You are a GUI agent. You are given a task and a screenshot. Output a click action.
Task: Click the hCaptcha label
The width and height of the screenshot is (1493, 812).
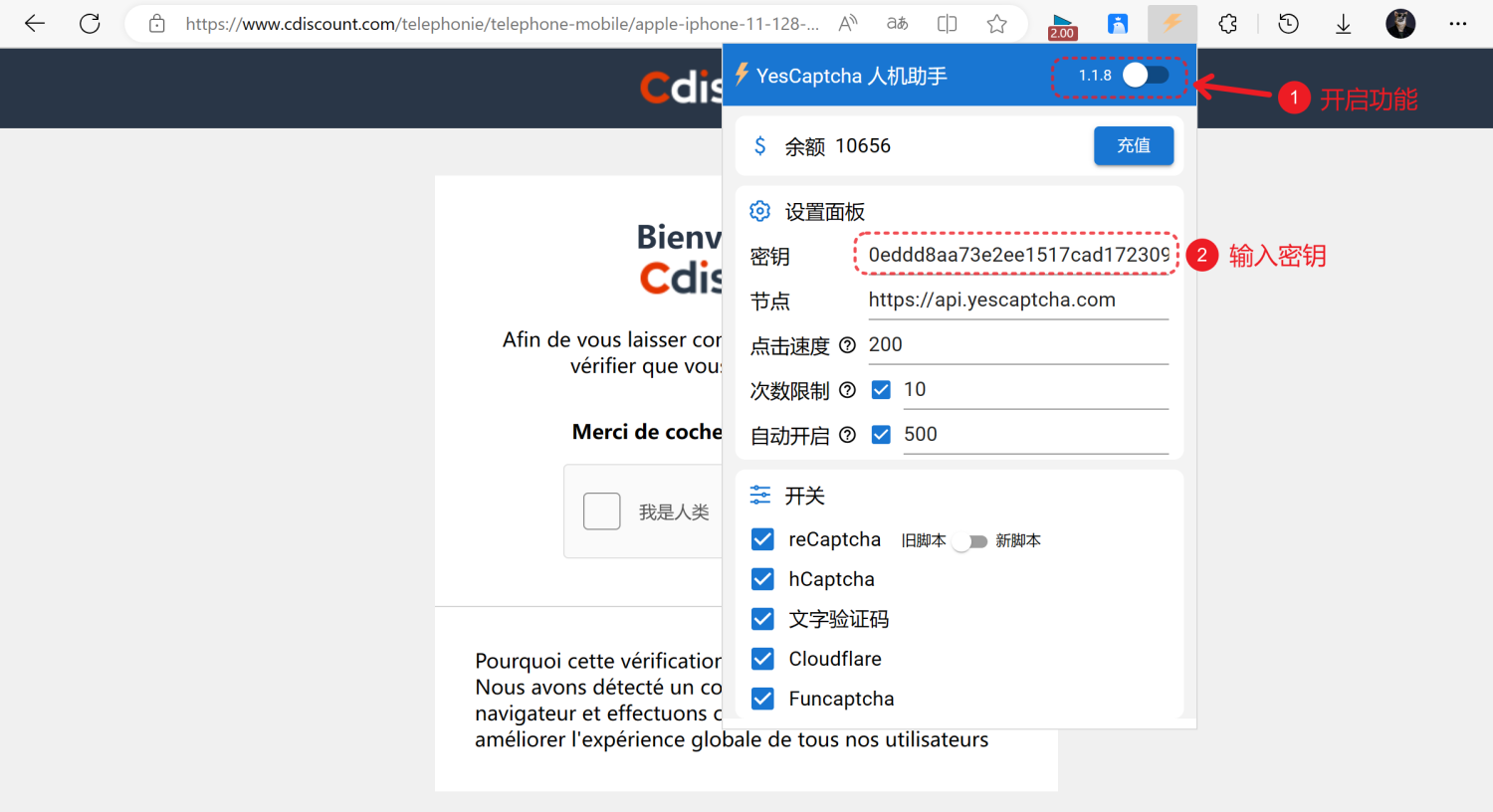832,579
